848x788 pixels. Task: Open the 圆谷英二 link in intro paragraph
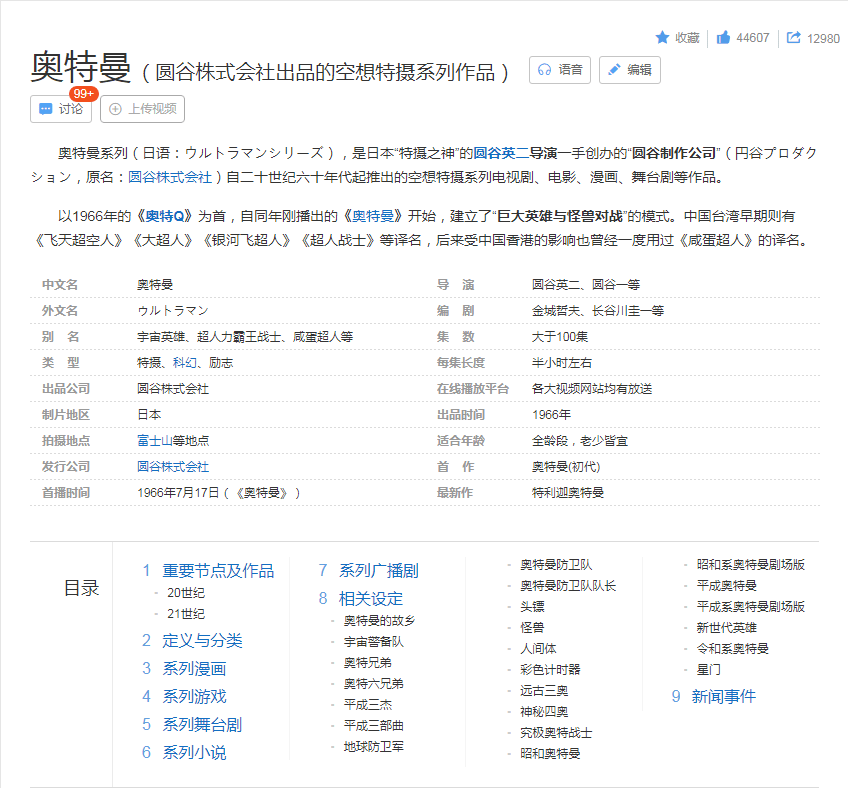[x=501, y=153]
